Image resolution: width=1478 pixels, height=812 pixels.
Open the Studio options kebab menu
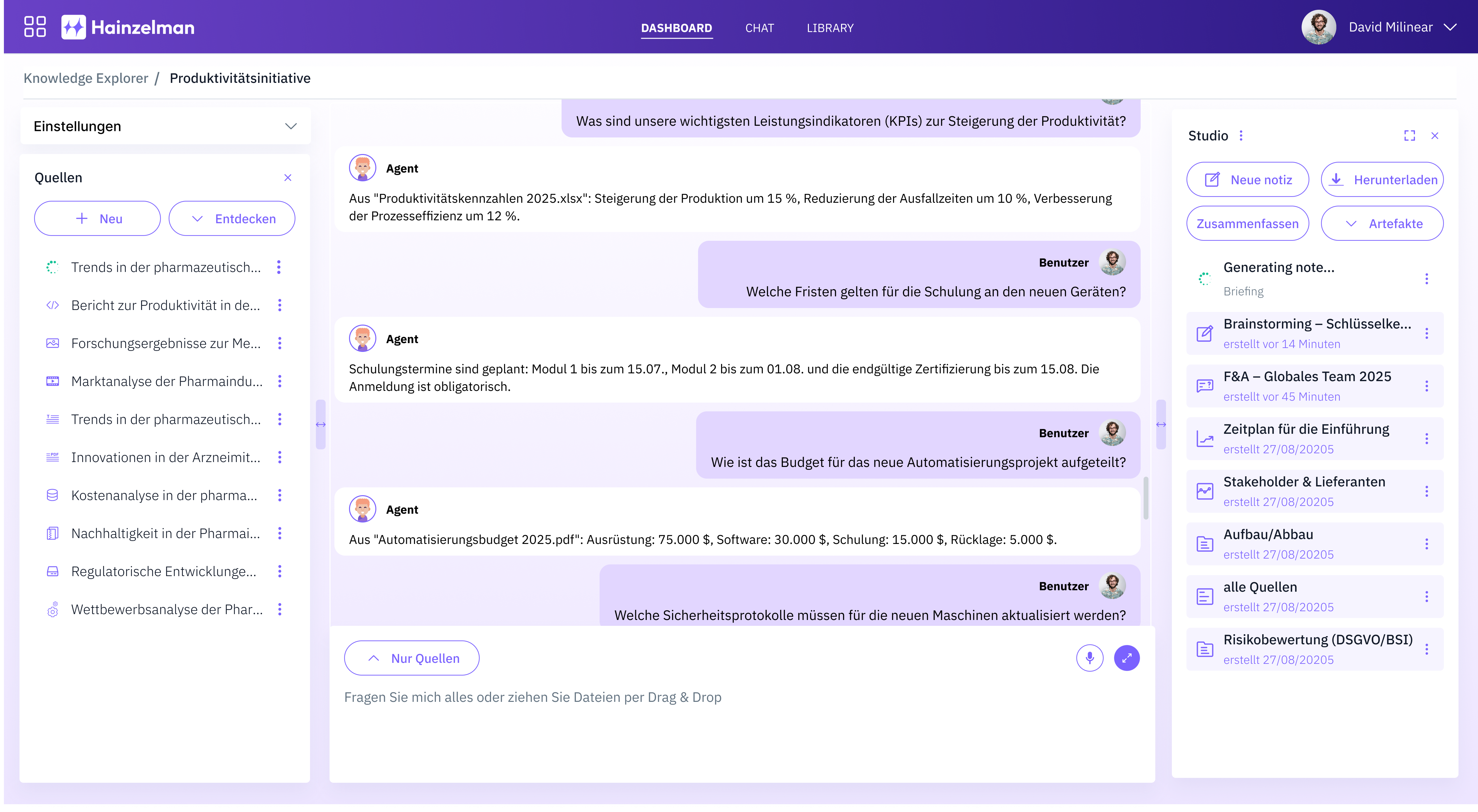pos(1241,135)
